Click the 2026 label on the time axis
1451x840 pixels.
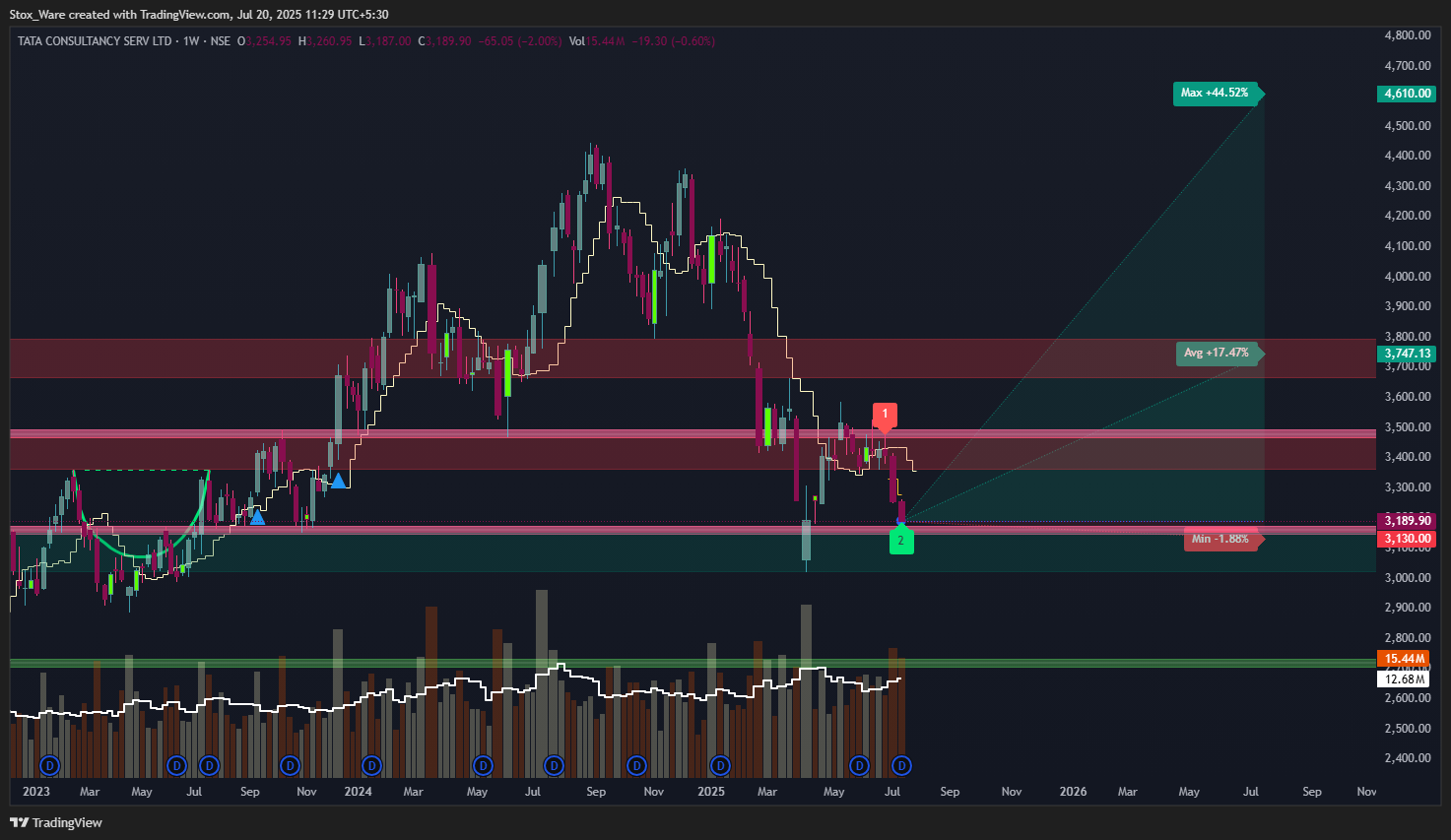pyautogui.click(x=1074, y=792)
